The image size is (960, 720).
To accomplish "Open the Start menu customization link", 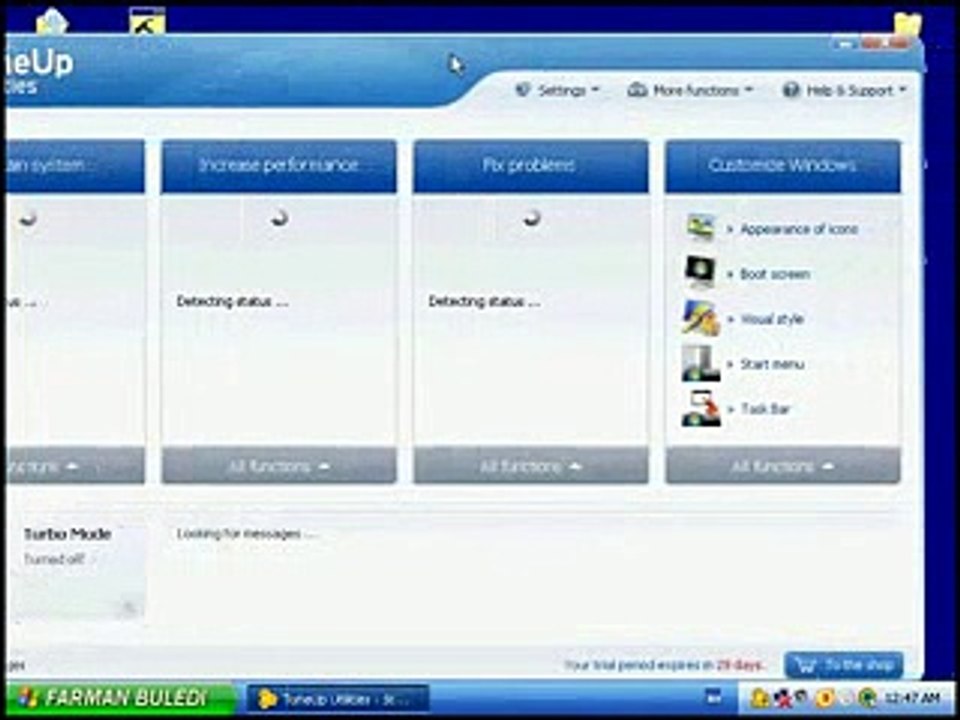I will click(x=771, y=364).
